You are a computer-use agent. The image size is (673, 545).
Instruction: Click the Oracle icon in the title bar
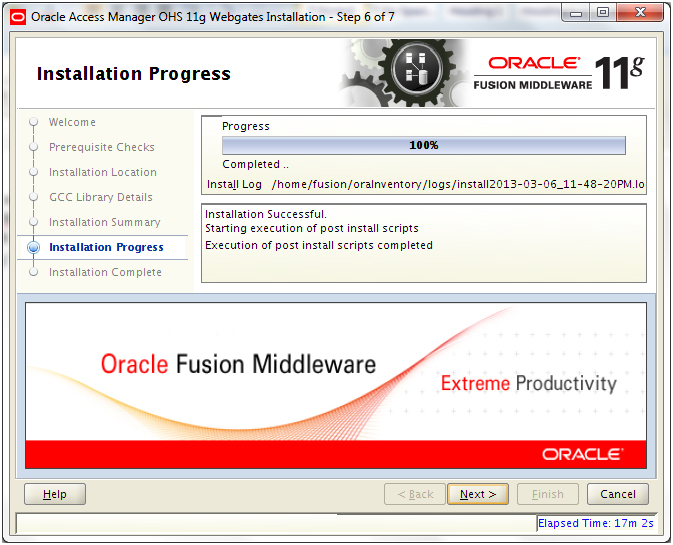click(x=18, y=17)
